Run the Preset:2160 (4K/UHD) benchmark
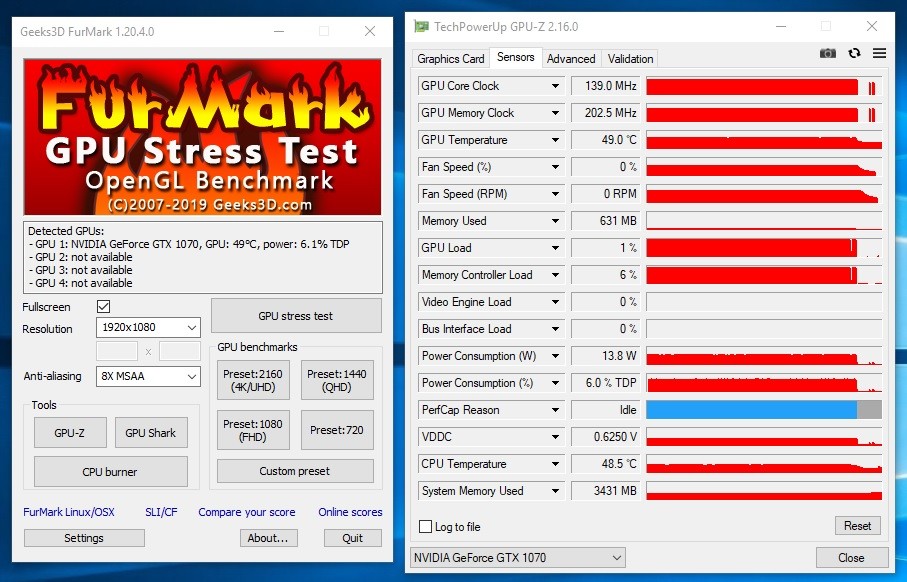 [253, 381]
